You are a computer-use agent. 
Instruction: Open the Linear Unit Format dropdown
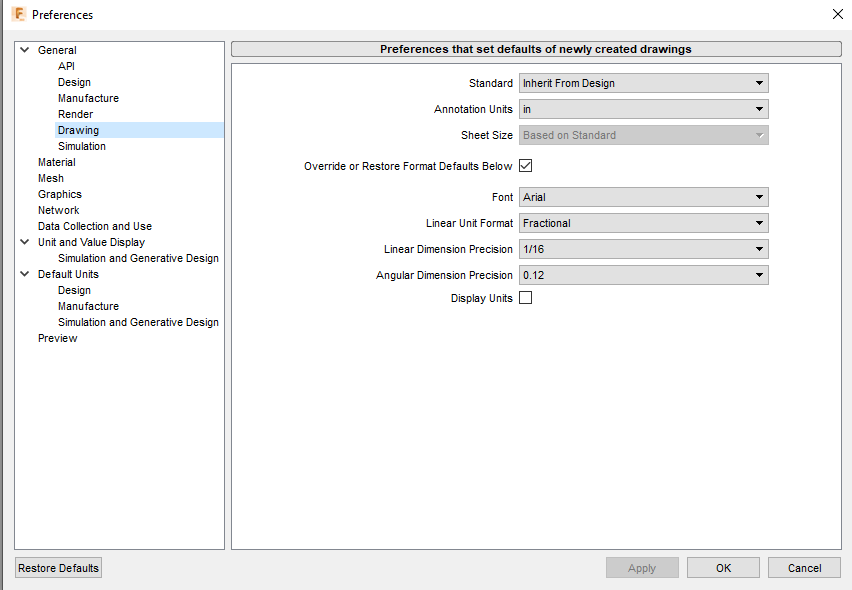643,223
